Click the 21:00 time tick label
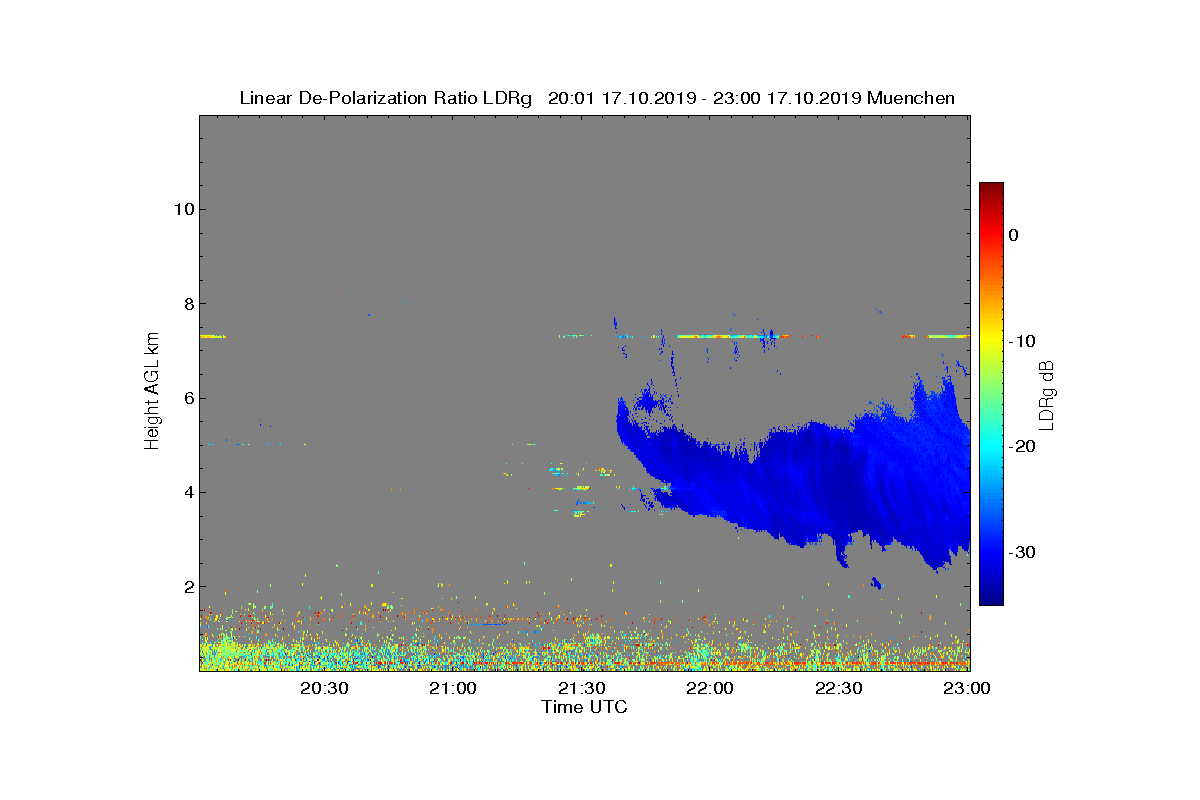1200x800 pixels. pyautogui.click(x=452, y=689)
